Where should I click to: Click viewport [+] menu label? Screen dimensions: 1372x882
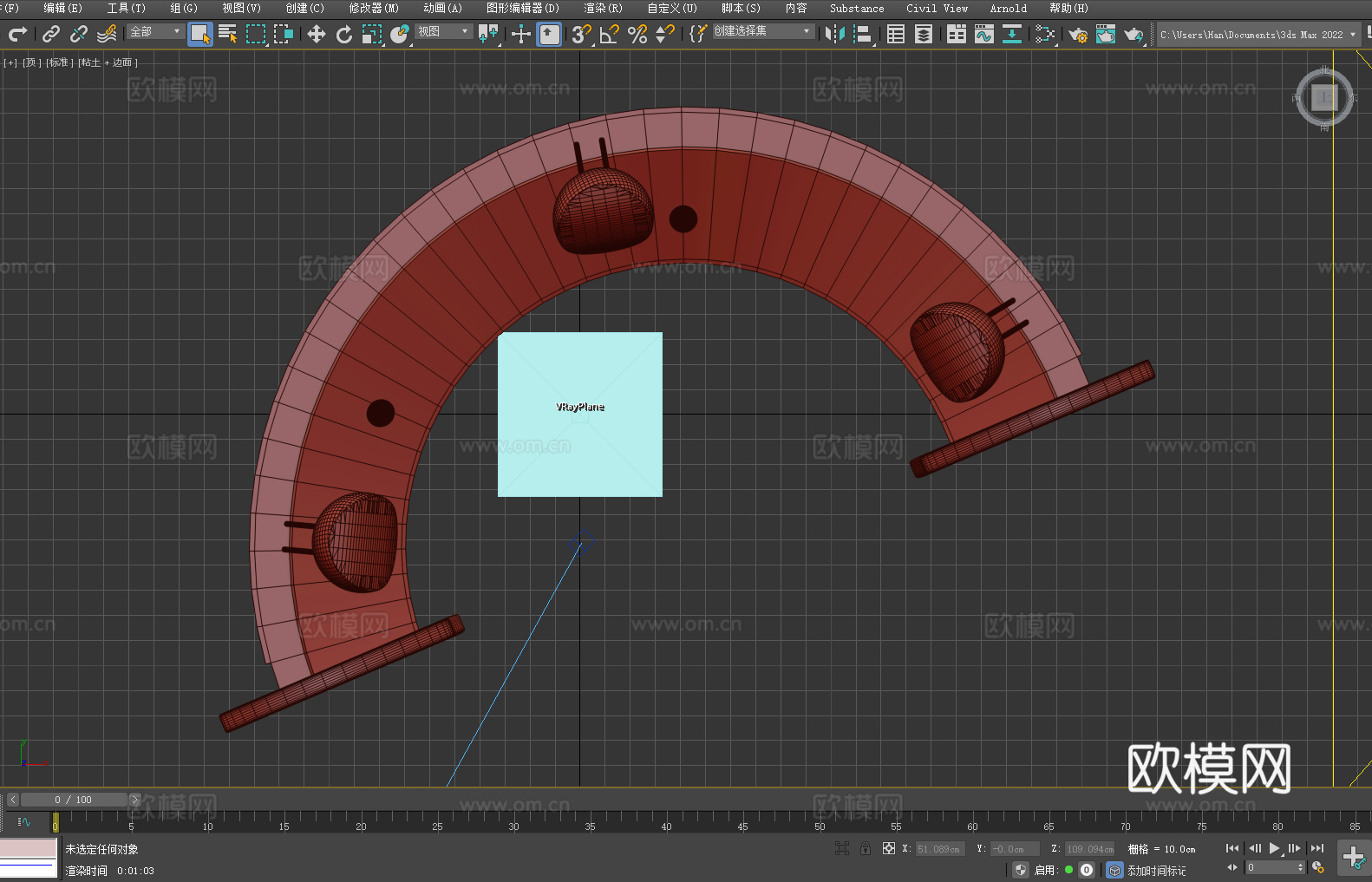10,62
